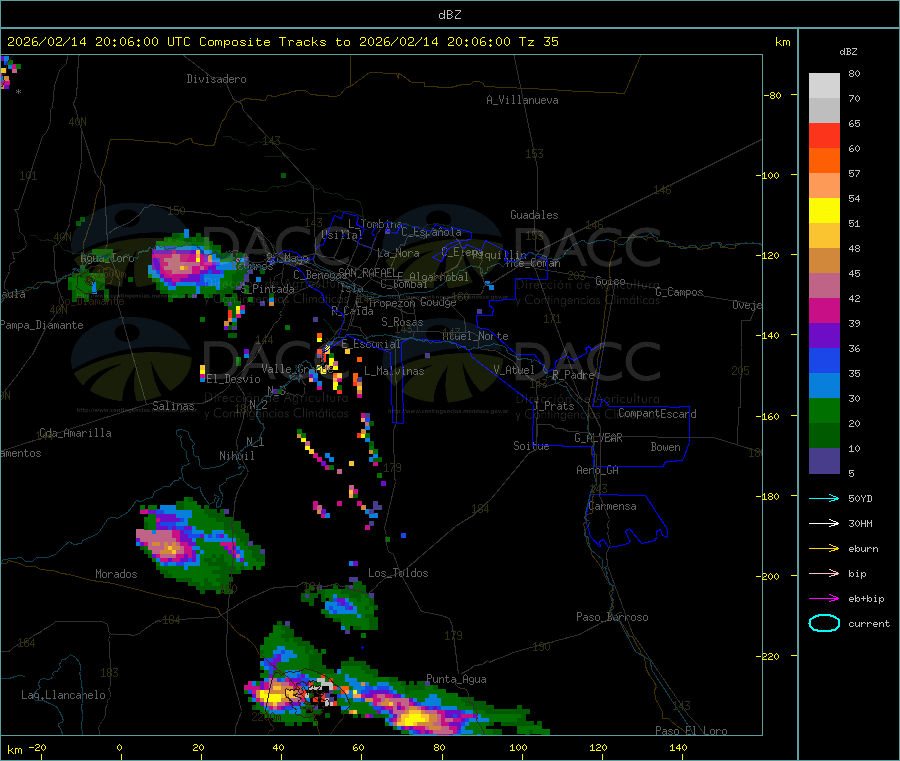
Task: Click the Carmensa place label
Action: coord(612,506)
